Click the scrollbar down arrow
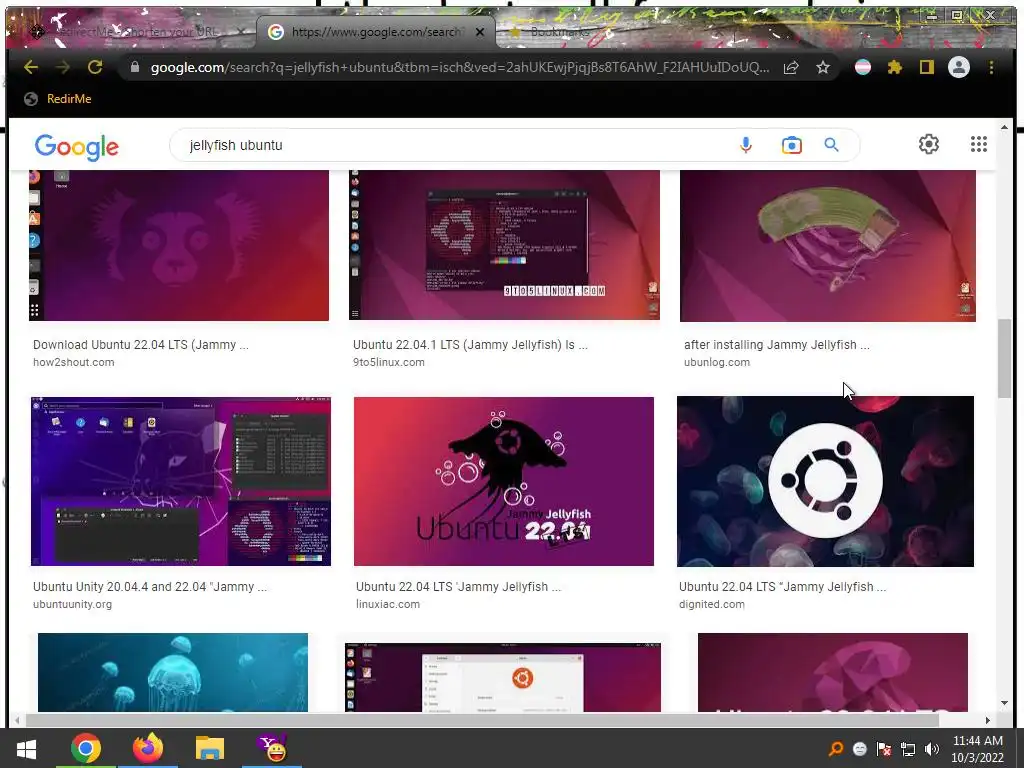This screenshot has width=1024, height=768. [x=1004, y=703]
